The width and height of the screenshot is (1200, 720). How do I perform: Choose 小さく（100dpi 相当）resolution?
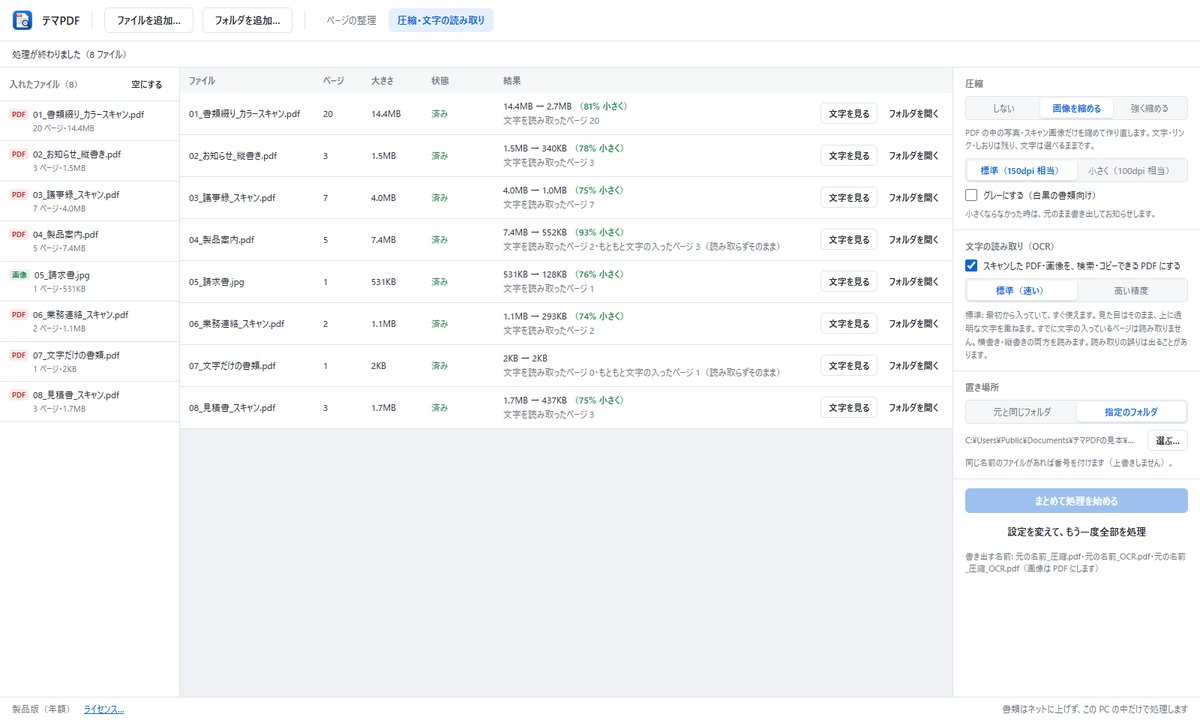pyautogui.click(x=1132, y=170)
